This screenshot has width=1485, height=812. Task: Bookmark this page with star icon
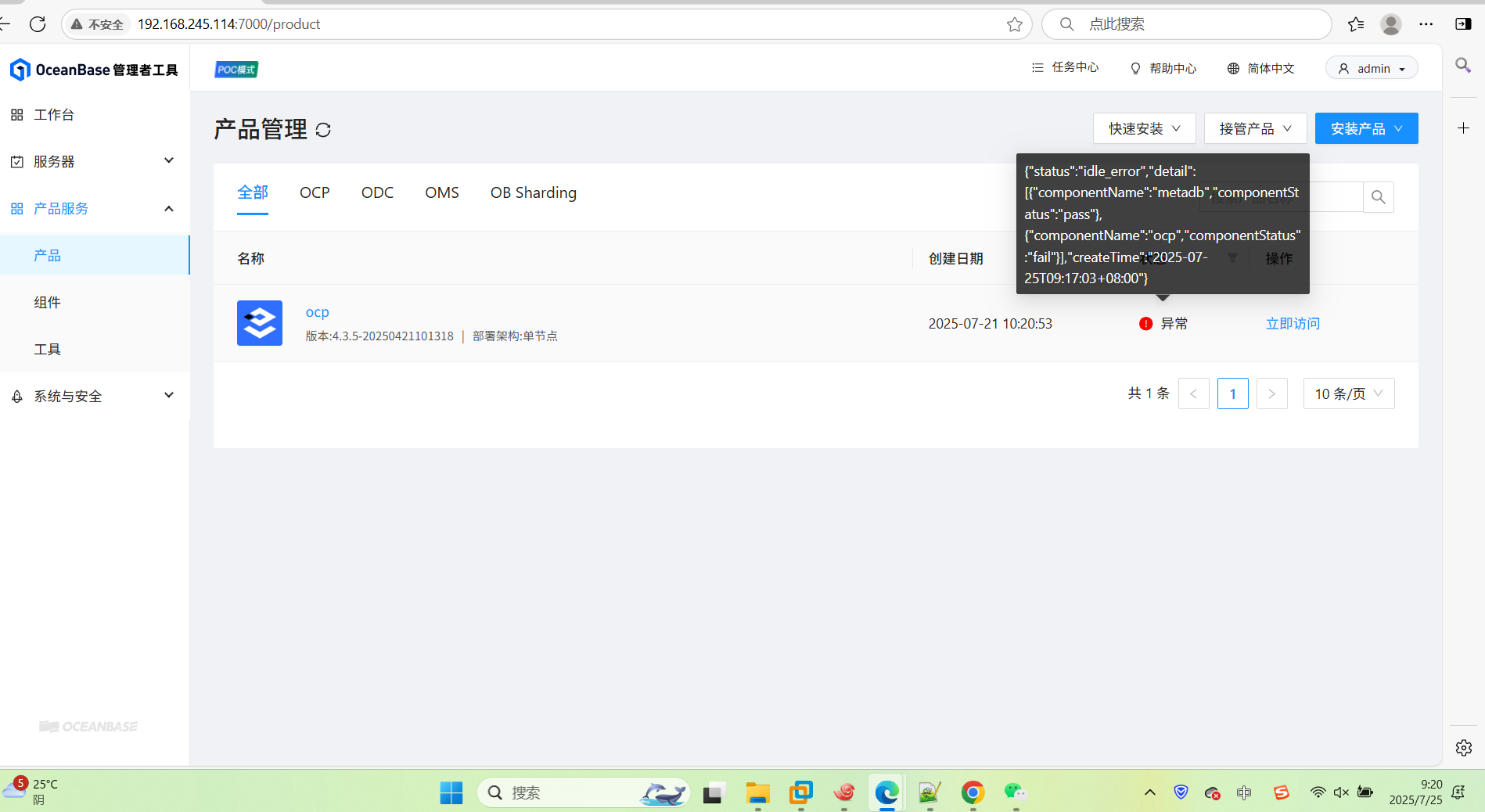pyautogui.click(x=1015, y=24)
